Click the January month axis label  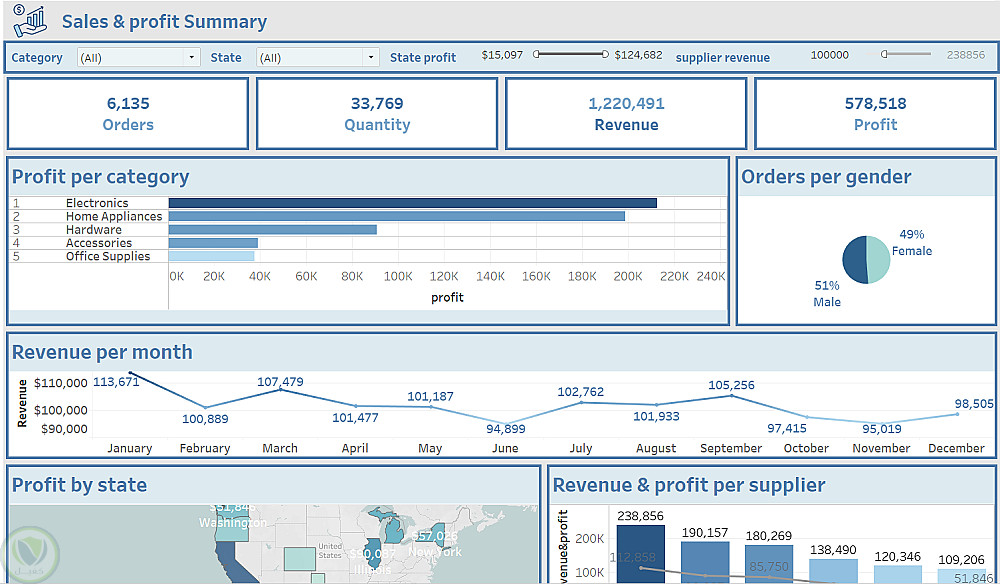[129, 448]
